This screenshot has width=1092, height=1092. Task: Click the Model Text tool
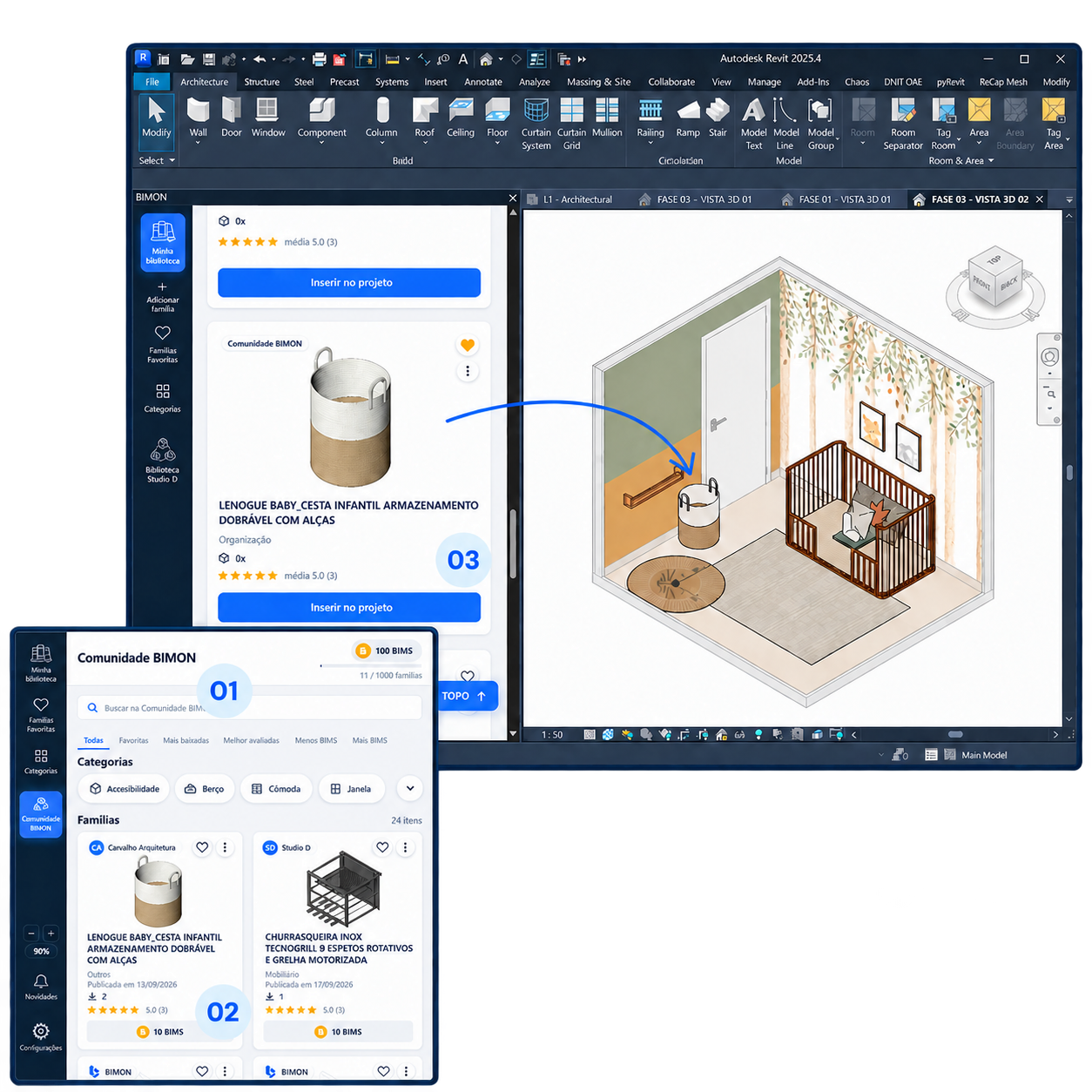coord(754,124)
